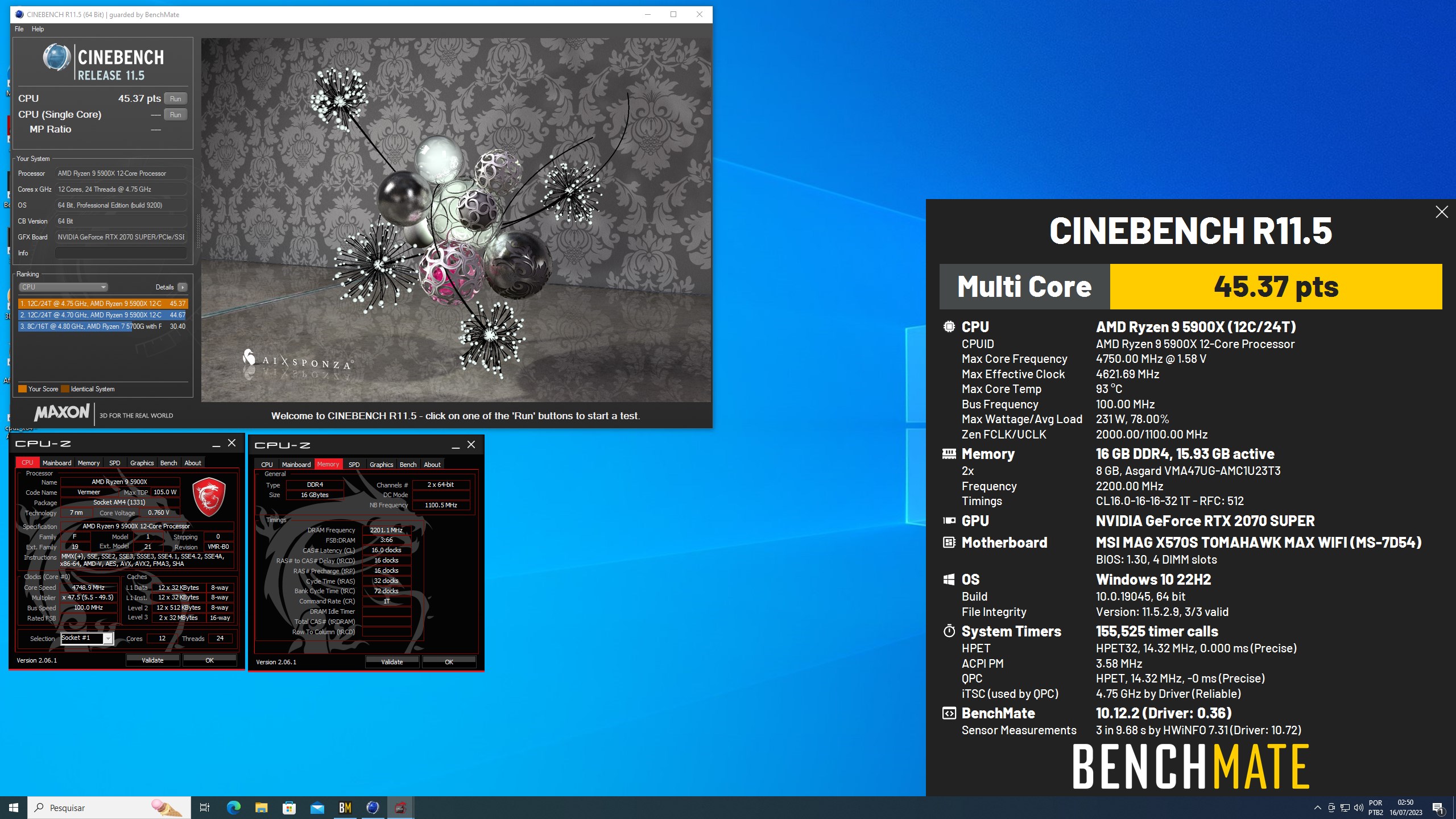Click the MSI dragon logo in CPU-Z
Viewport: 1456px width, 819px height.
click(x=209, y=497)
